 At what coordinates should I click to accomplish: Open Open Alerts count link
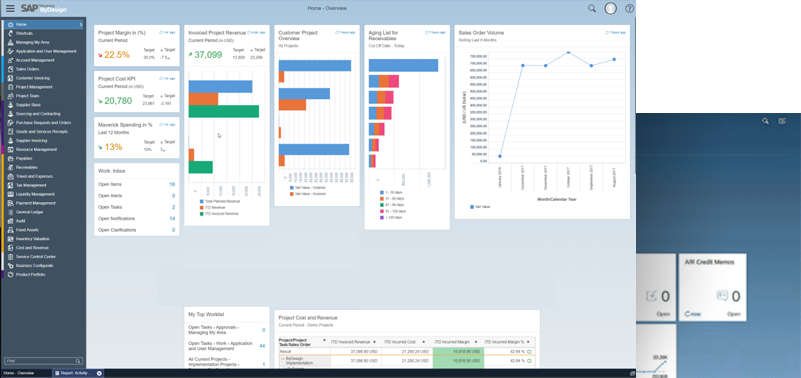pos(174,196)
